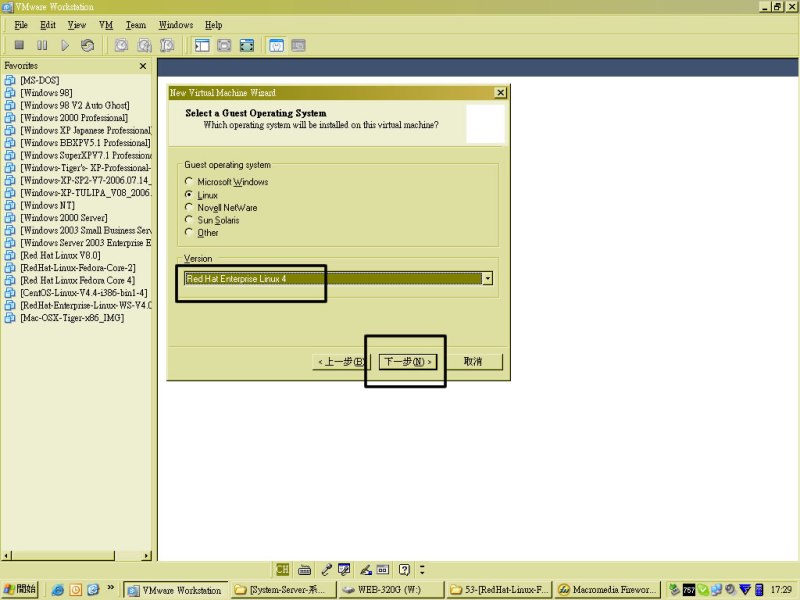Click the Power On play icon
Image resolution: width=800 pixels, height=600 pixels.
[x=65, y=45]
